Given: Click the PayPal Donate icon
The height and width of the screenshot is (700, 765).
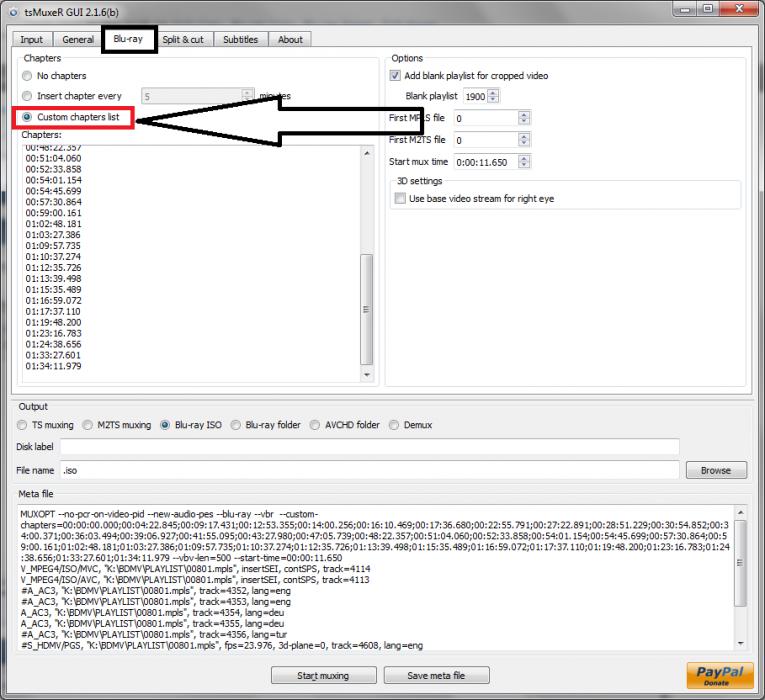Looking at the screenshot, I should pos(720,674).
